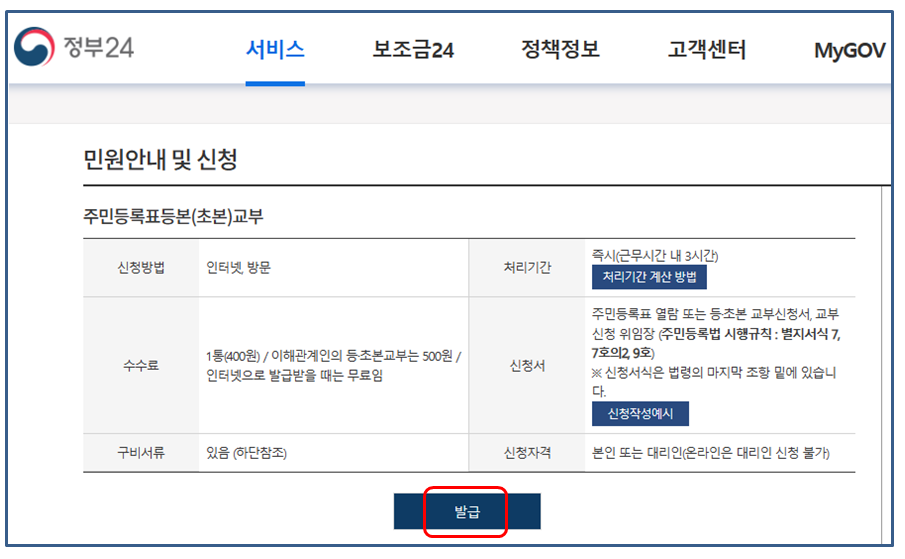Image resolution: width=905 pixels, height=559 pixels.
Task: Click the 신청방법 label cell
Action: (141, 268)
